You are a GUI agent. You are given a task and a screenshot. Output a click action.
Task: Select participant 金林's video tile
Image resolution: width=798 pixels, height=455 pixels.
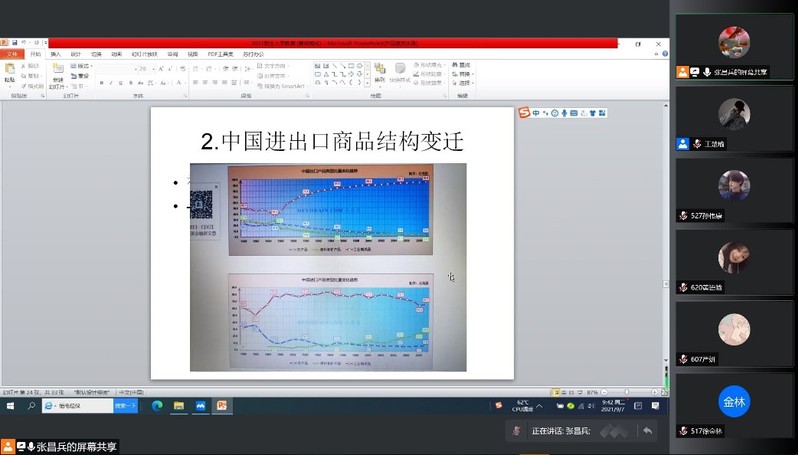(x=734, y=401)
